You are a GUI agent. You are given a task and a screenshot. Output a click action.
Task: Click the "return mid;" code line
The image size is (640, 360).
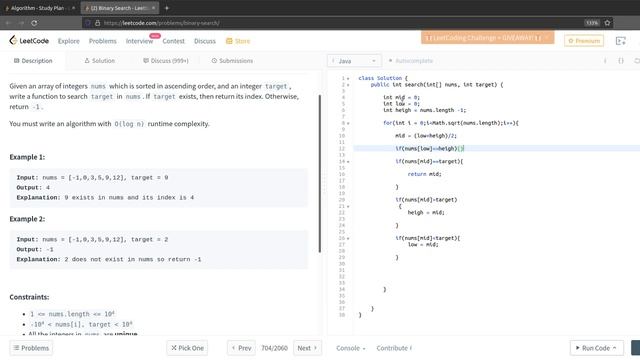tap(424, 174)
